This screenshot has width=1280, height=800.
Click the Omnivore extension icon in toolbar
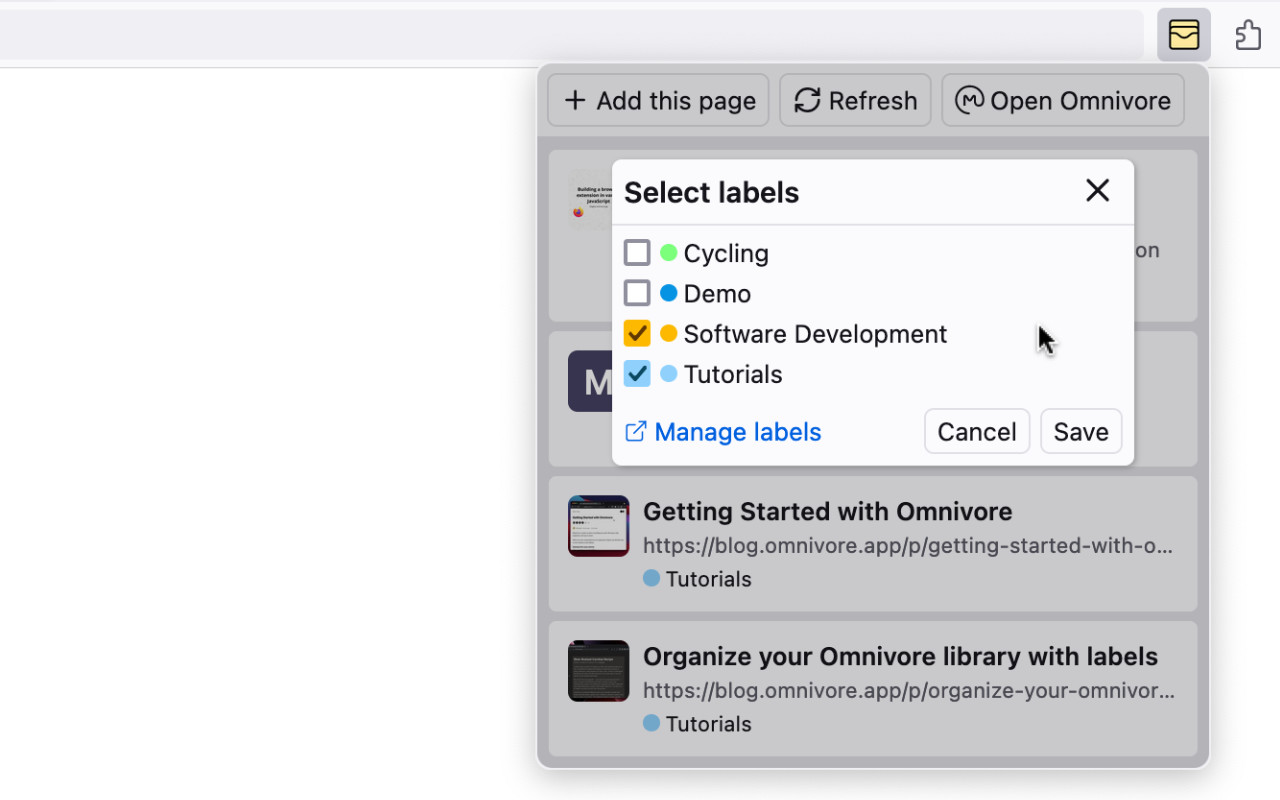(x=1184, y=35)
